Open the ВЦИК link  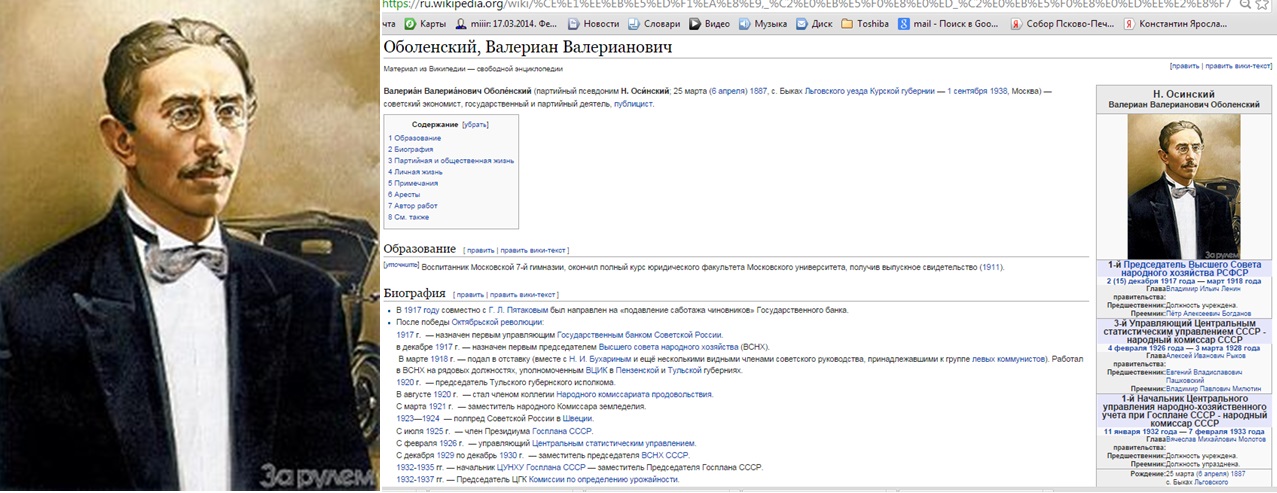point(595,370)
